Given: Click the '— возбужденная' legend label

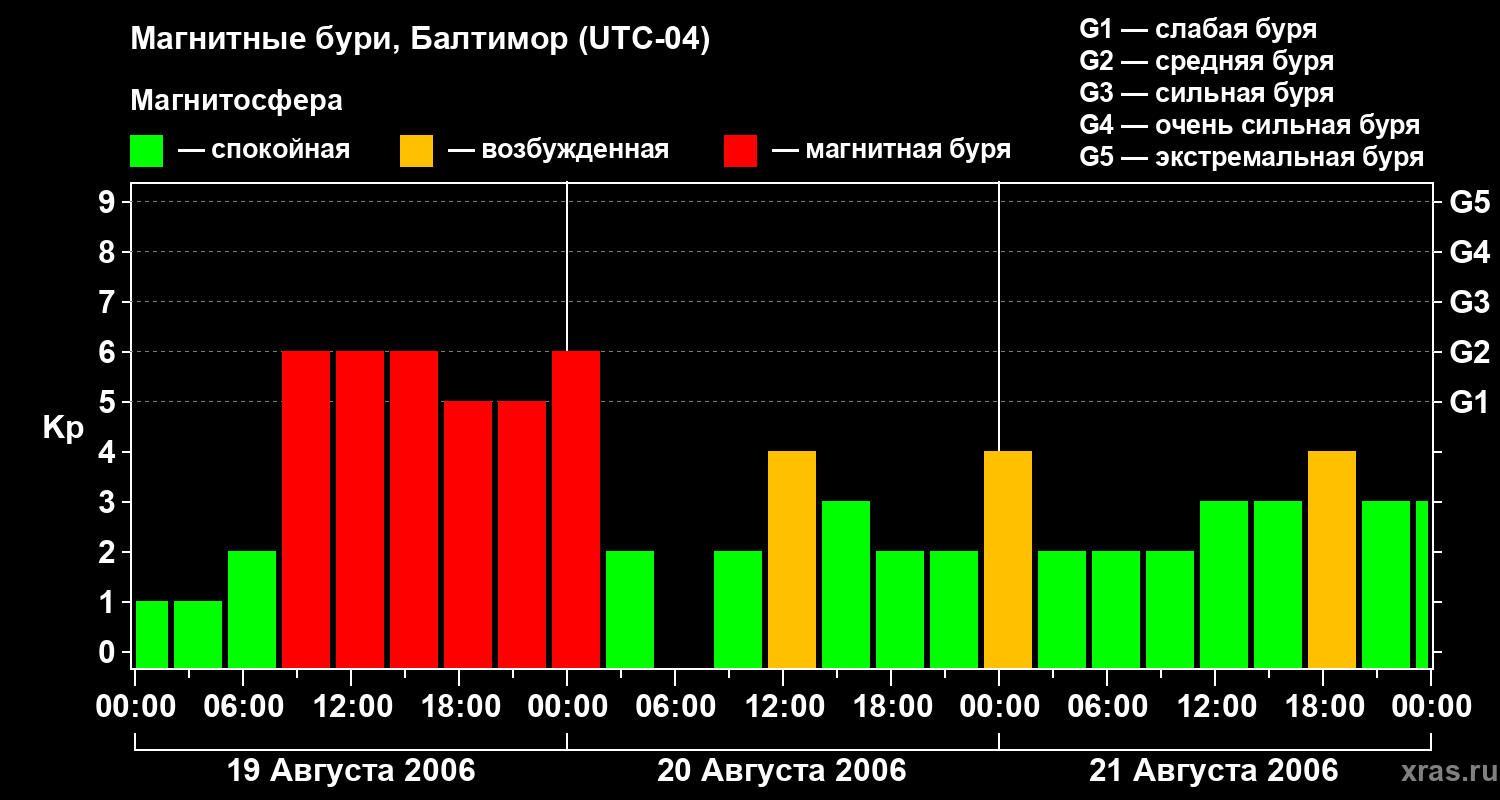Looking at the screenshot, I should pyautogui.click(x=558, y=151).
